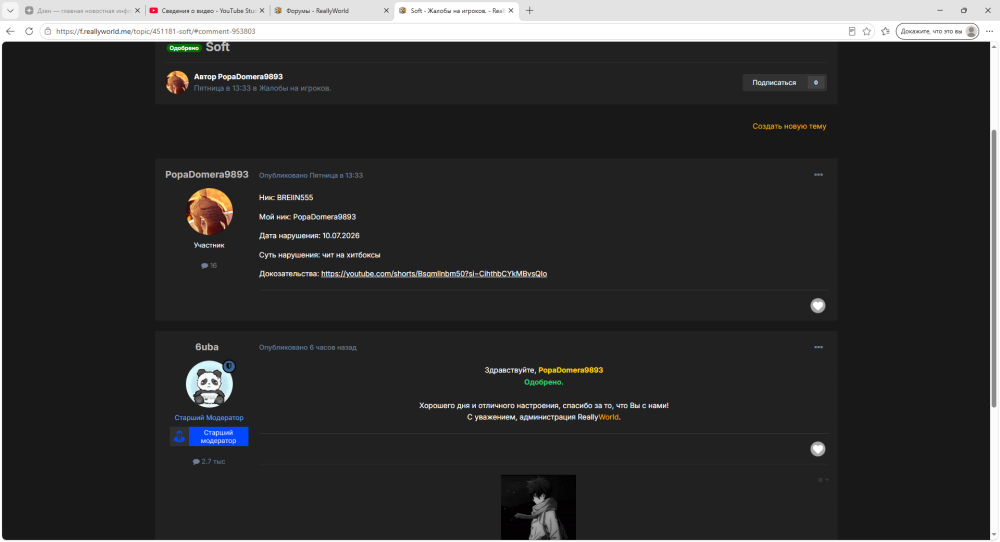Open the favorites list icon
This screenshot has height=542, width=1000.
885,31
